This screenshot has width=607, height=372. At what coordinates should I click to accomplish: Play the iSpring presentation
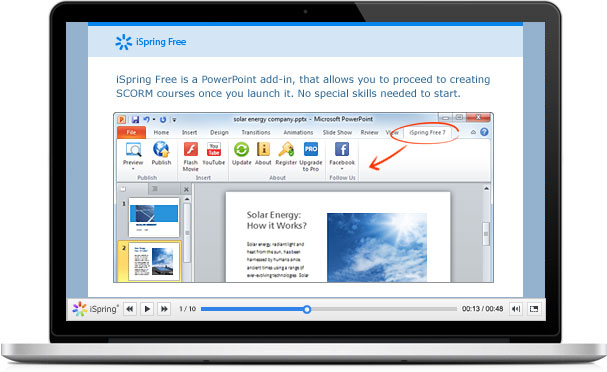click(147, 309)
